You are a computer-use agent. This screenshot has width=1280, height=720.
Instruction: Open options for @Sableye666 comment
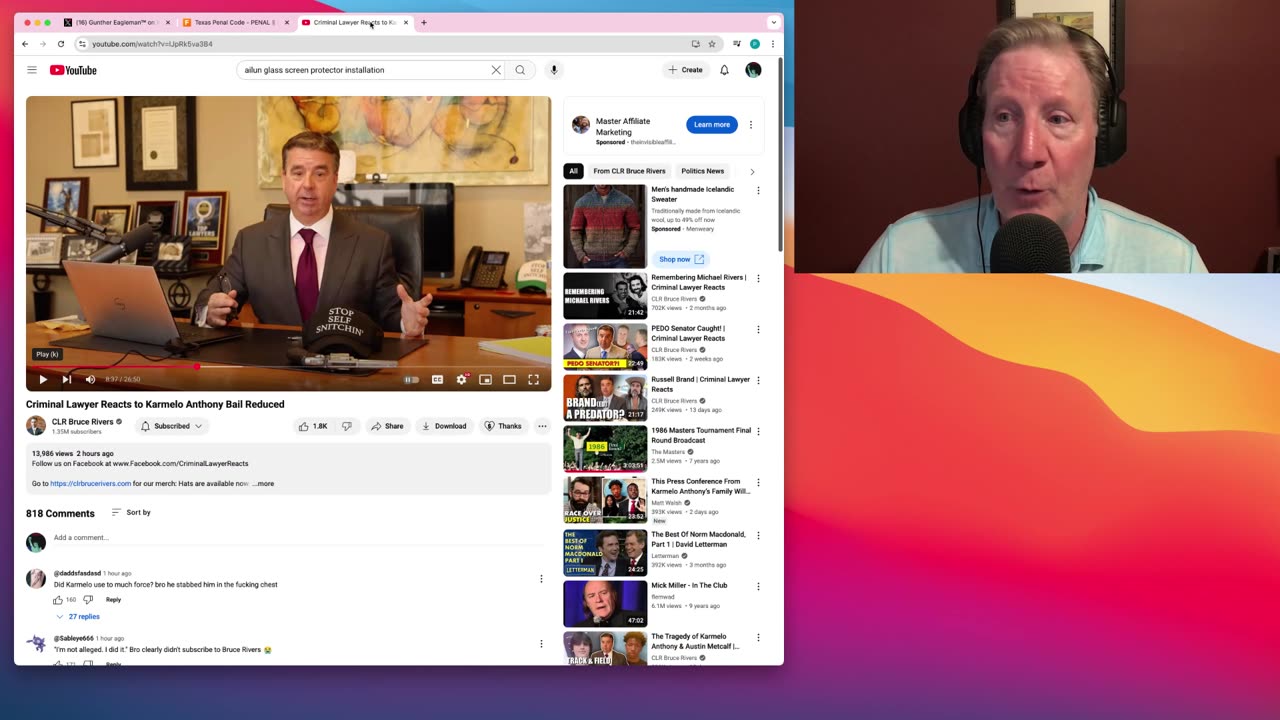click(x=541, y=643)
